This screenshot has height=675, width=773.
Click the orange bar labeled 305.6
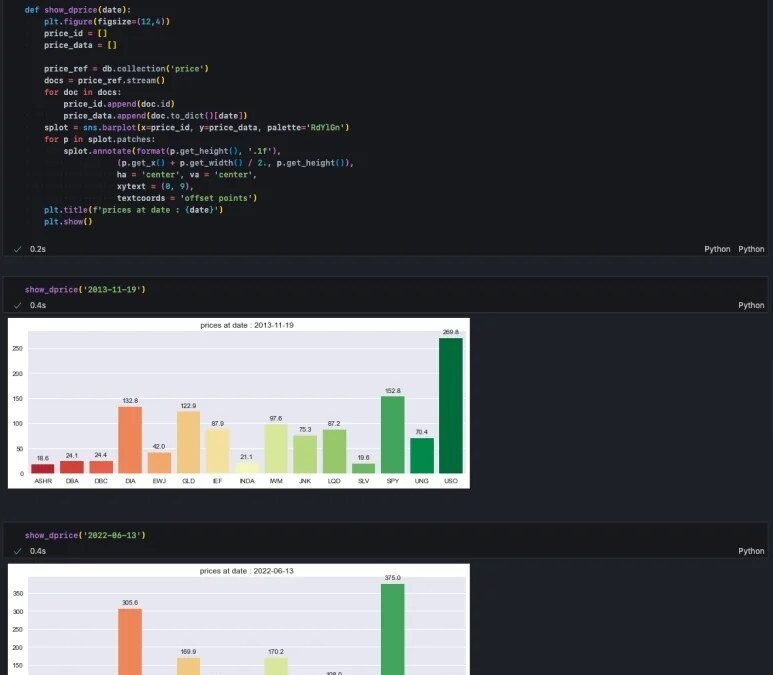130,642
